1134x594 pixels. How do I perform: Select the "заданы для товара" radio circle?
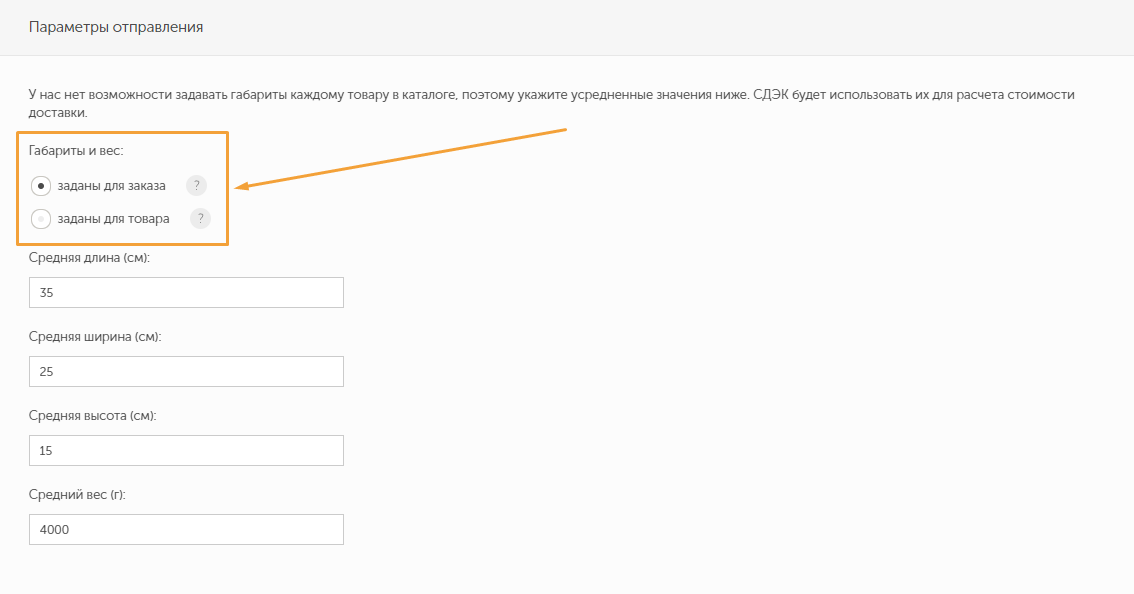pos(41,219)
